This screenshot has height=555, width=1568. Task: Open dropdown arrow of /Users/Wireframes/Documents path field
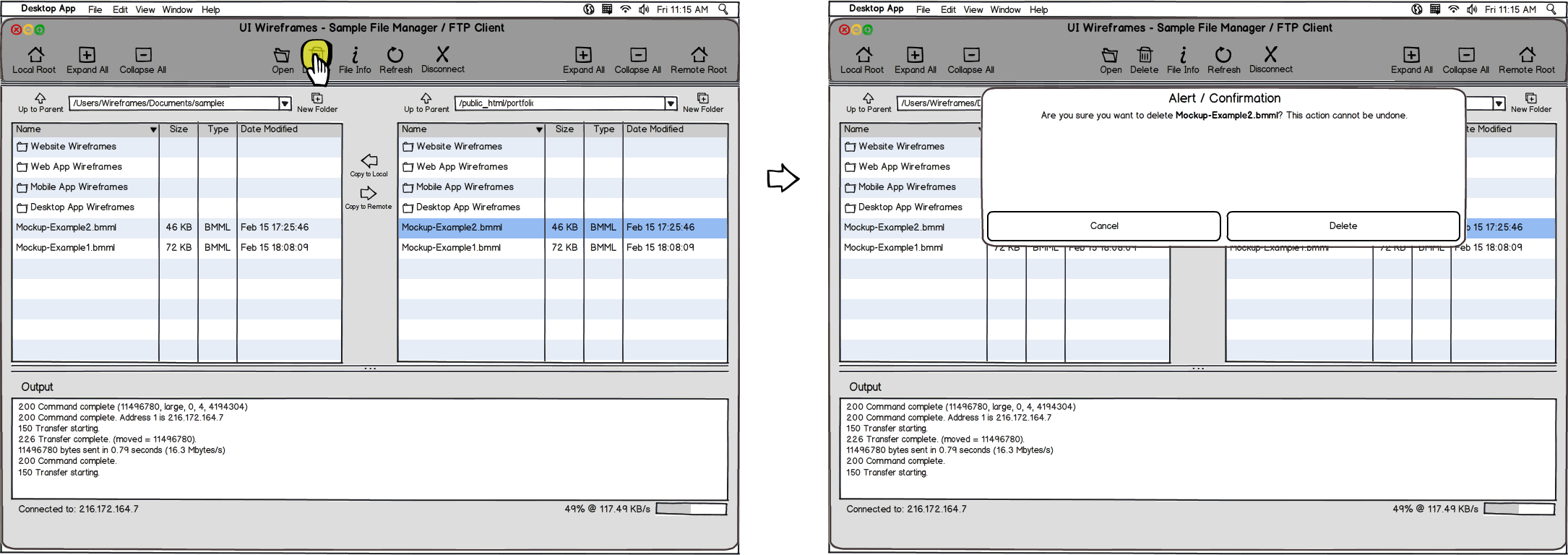pyautogui.click(x=285, y=103)
